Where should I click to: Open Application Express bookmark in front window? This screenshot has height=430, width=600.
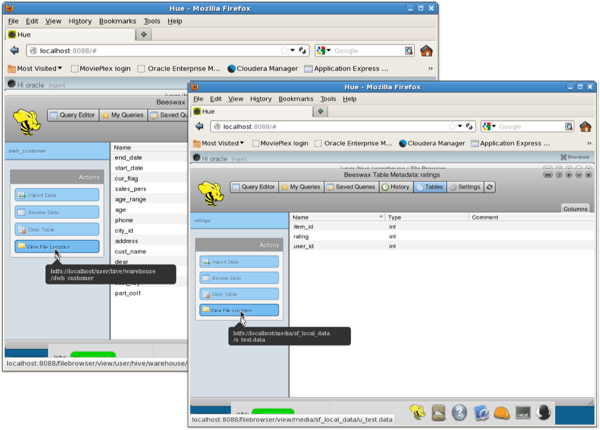pyautogui.click(x=511, y=143)
